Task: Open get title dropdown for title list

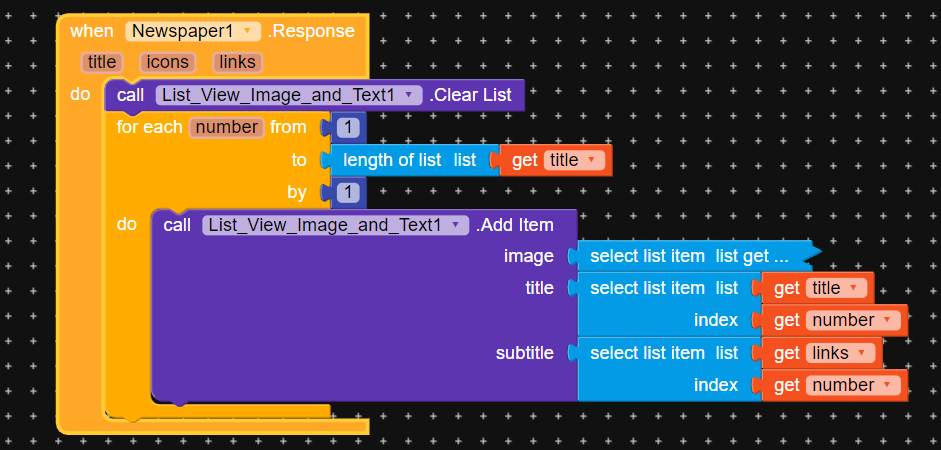Action: 853,288
